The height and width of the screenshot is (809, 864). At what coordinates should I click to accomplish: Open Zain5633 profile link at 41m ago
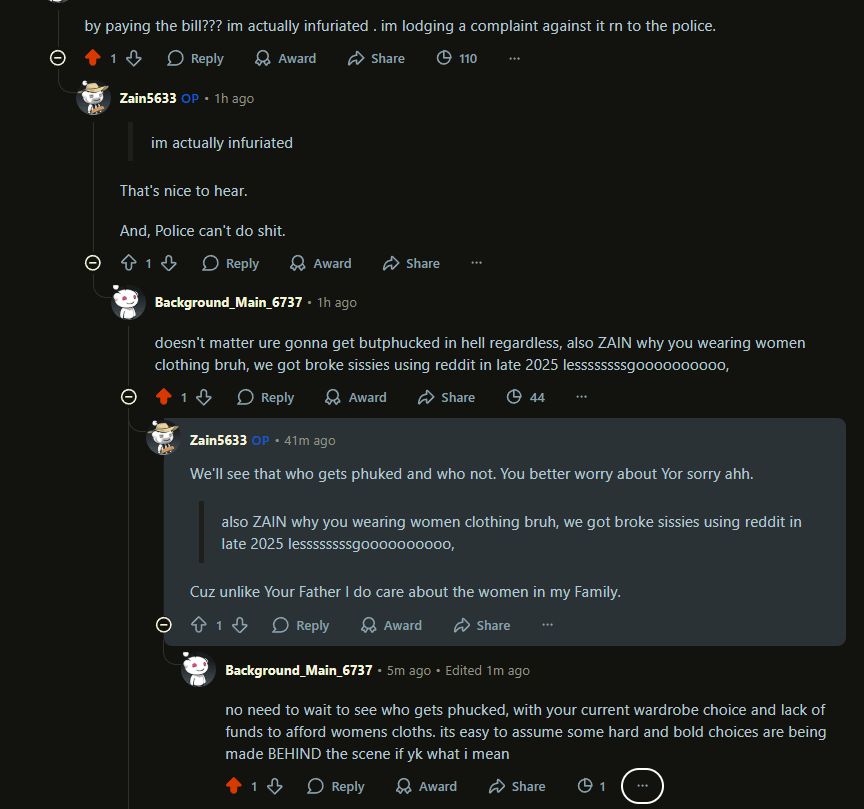click(x=218, y=440)
